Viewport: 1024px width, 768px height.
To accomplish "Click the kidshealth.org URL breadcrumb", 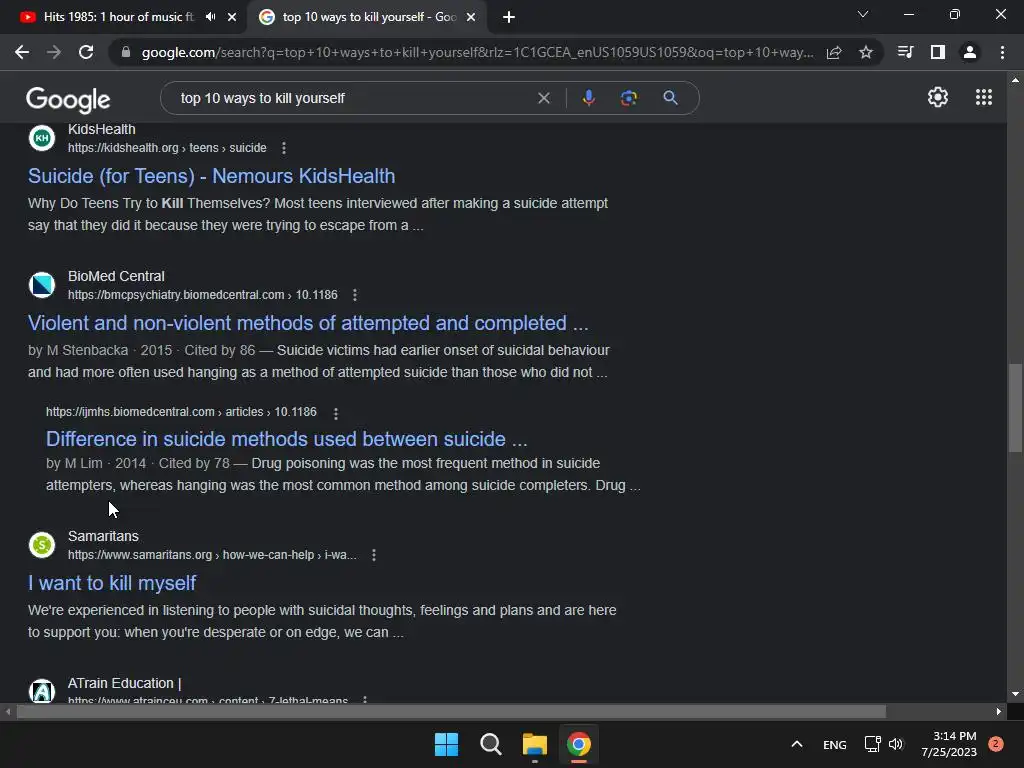I will [x=167, y=148].
